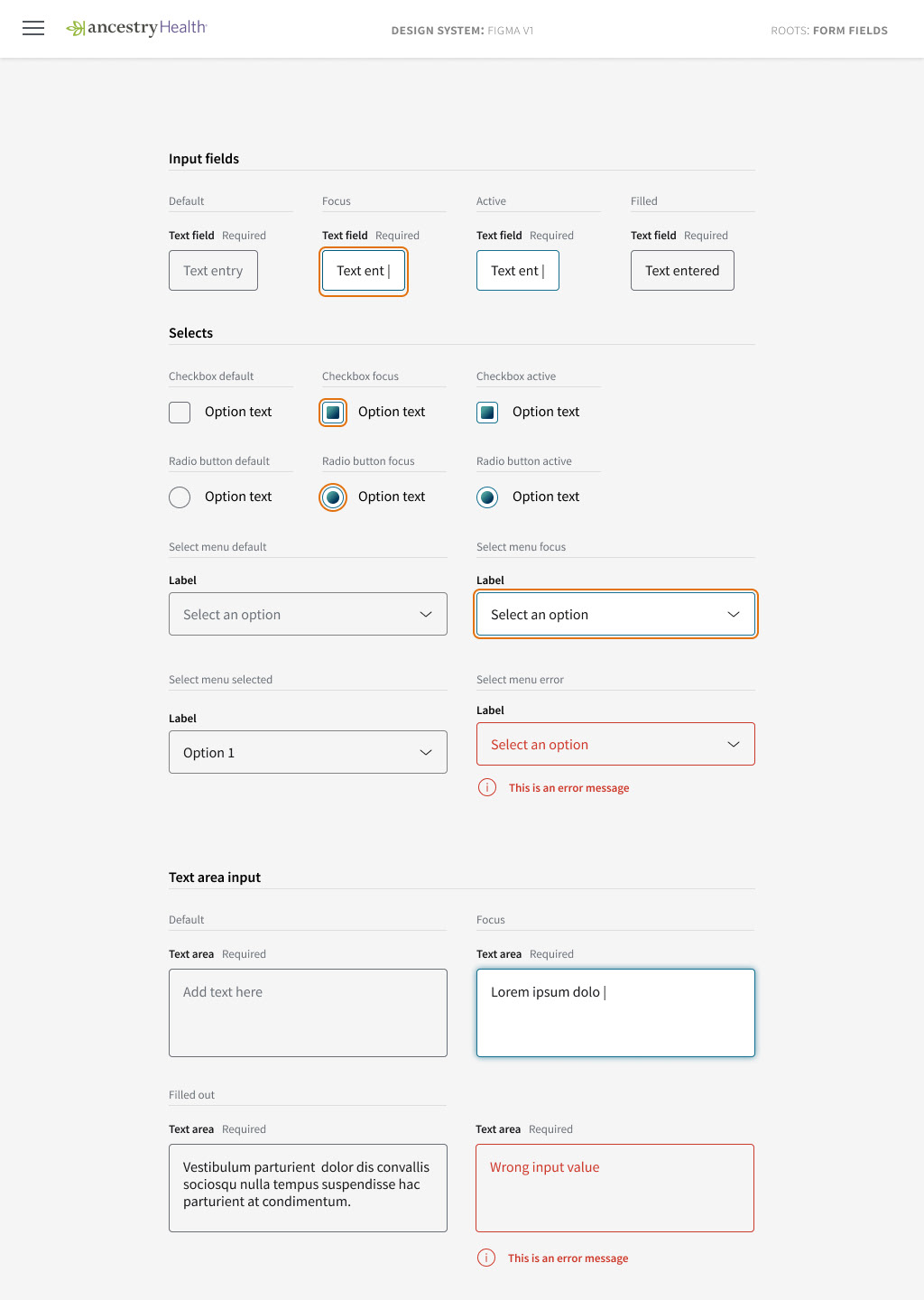
Task: Open the hamburger menu icon
Action: [x=33, y=28]
